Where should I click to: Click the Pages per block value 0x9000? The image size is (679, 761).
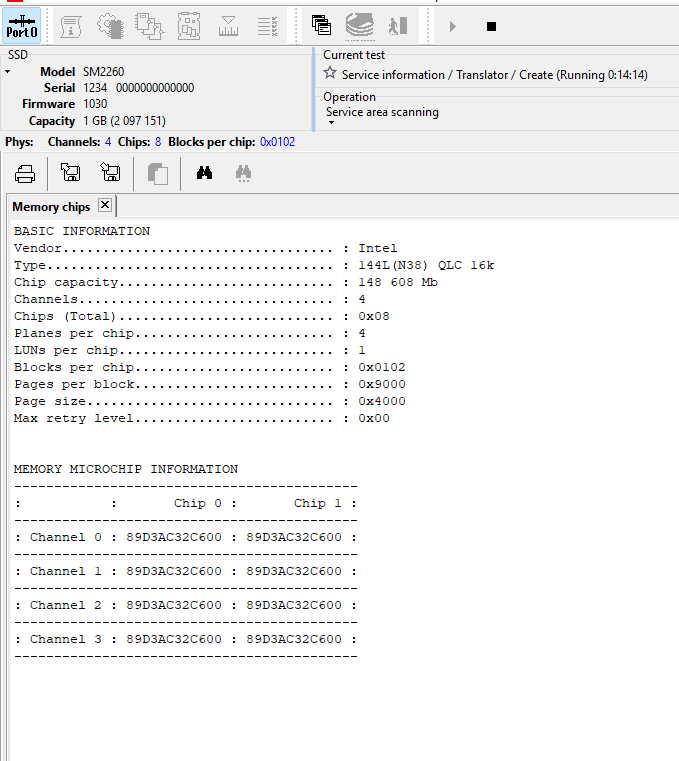pos(382,384)
